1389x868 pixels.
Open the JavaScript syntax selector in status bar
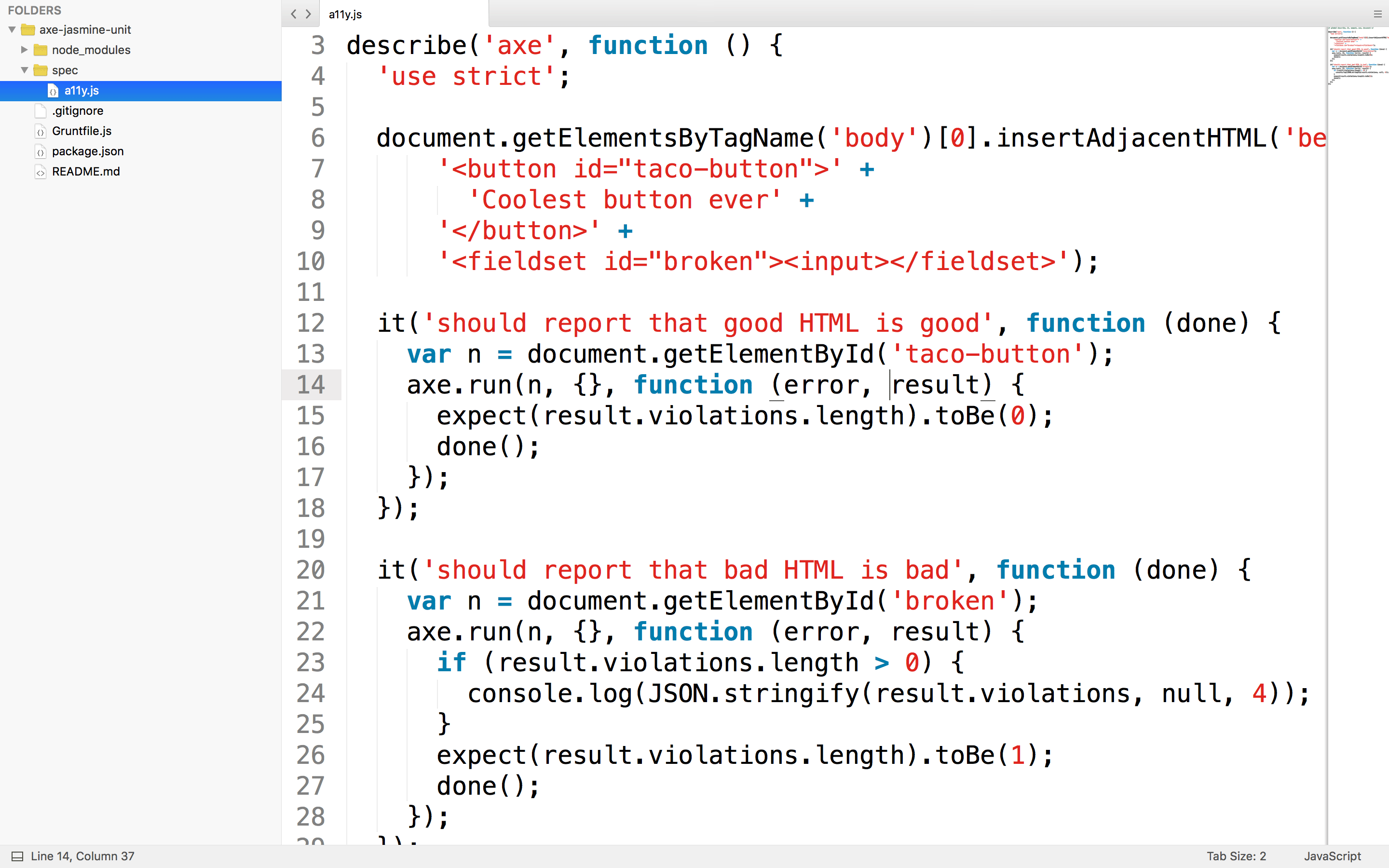coord(1335,855)
